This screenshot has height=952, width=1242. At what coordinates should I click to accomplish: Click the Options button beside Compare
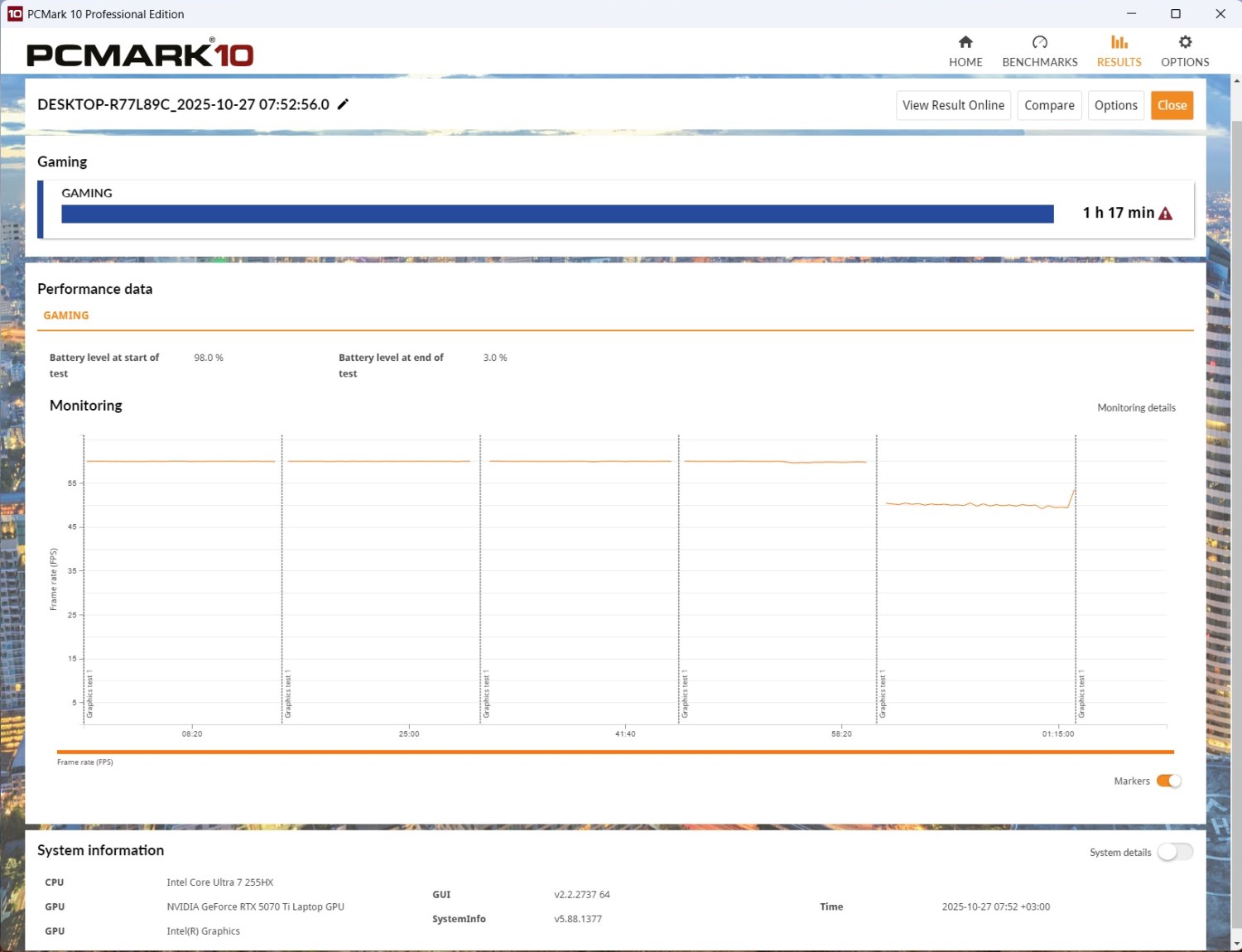[x=1115, y=105]
